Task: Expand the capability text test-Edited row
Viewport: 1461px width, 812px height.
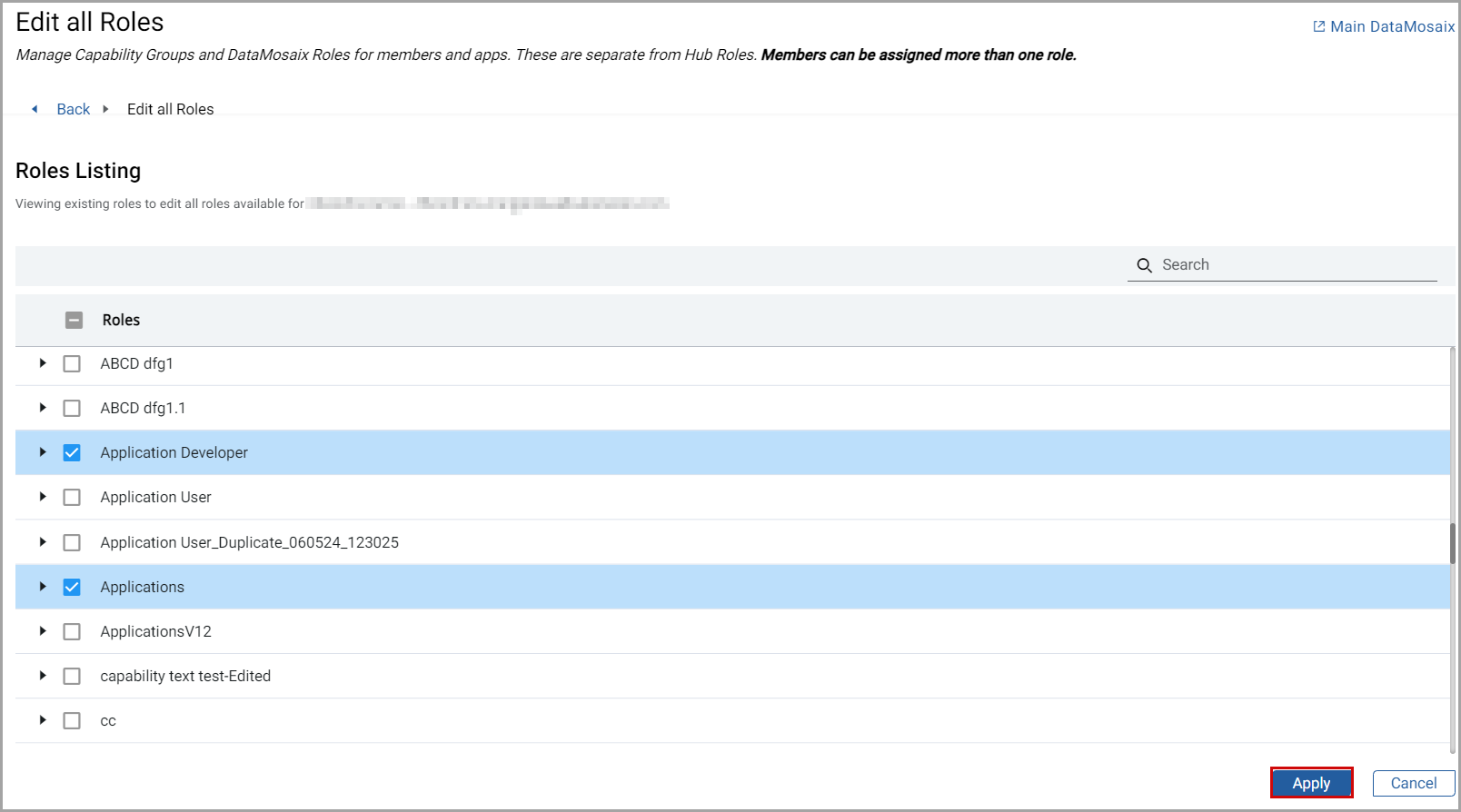Action: tap(43, 676)
